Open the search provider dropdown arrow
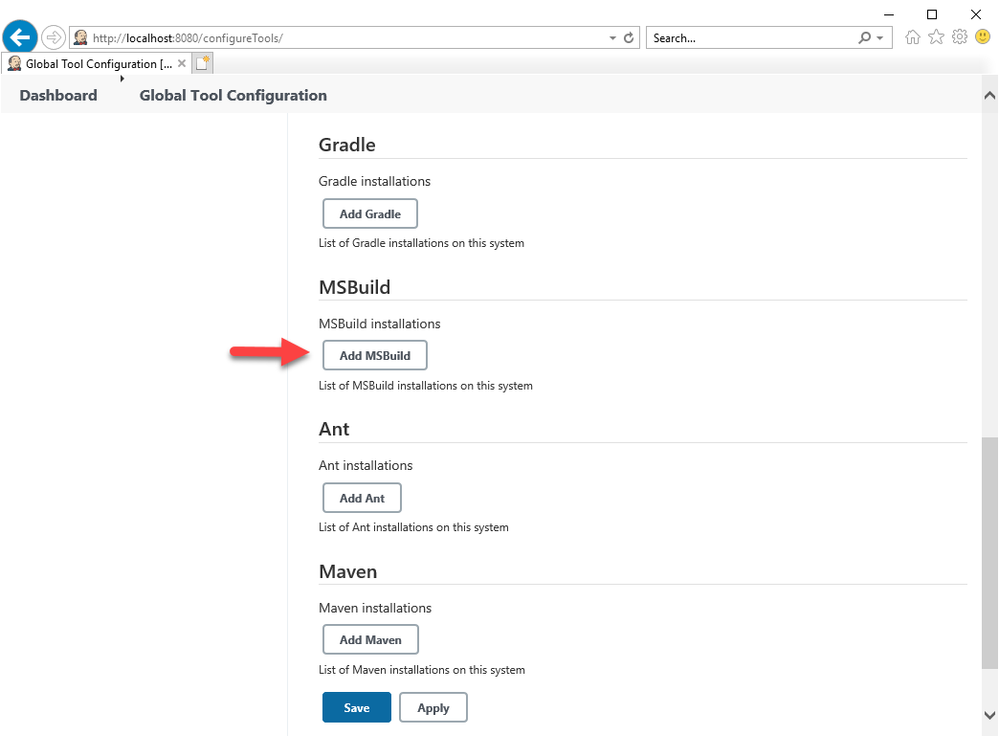The image size is (999, 737). (x=880, y=38)
